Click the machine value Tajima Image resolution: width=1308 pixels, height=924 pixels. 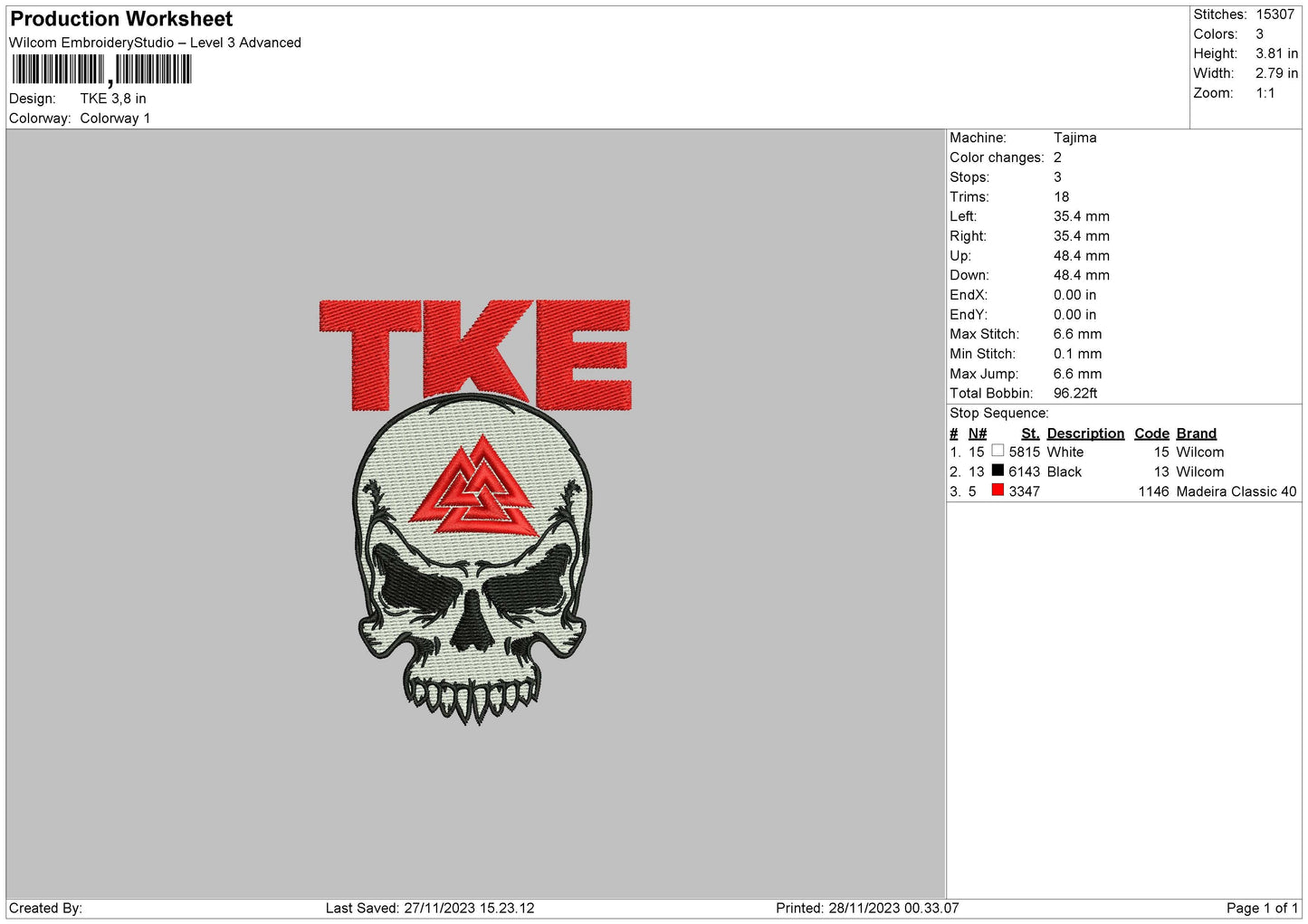[x=1074, y=138]
